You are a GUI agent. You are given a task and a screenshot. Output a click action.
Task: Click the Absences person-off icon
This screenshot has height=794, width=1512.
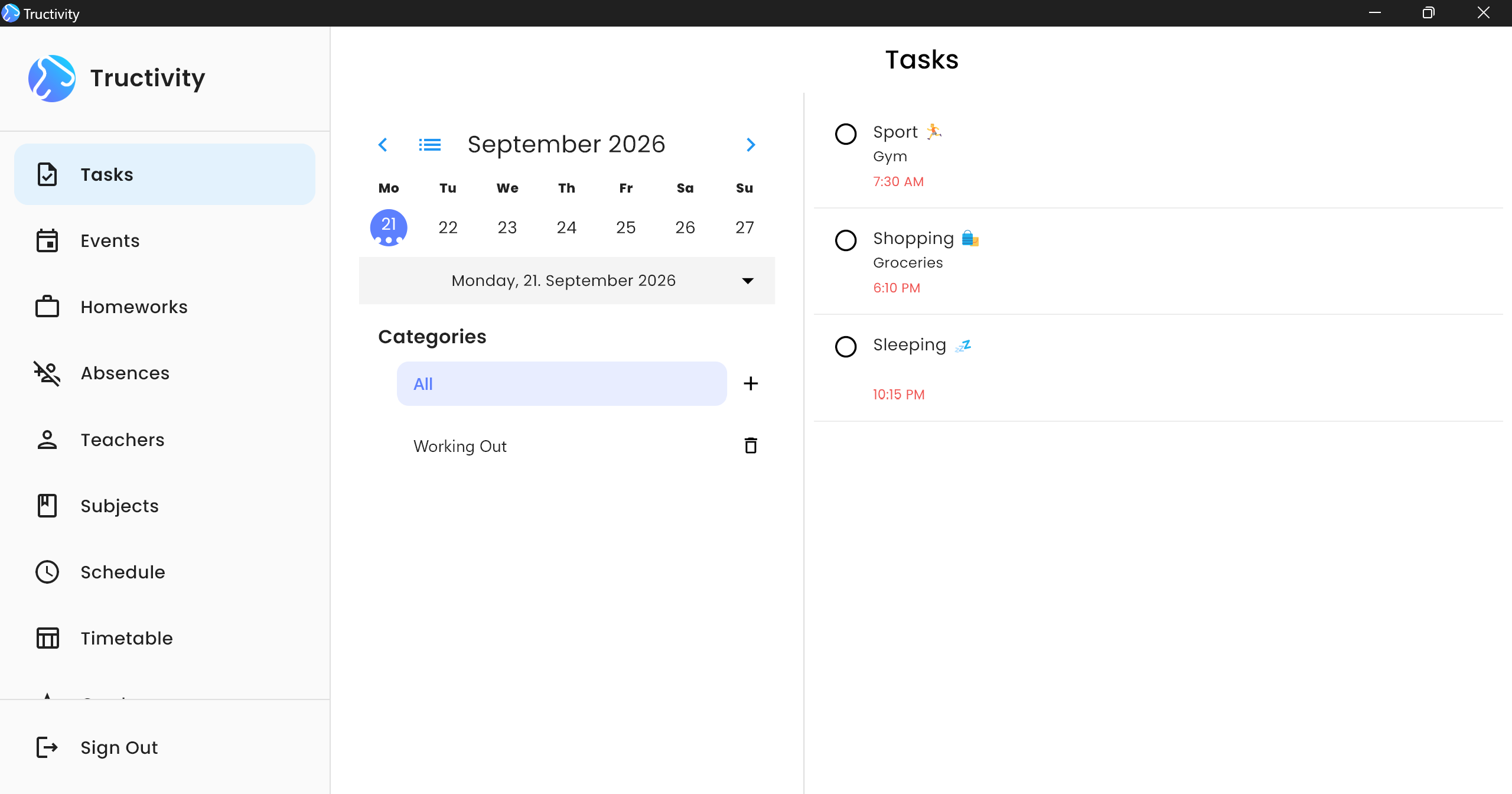47,373
